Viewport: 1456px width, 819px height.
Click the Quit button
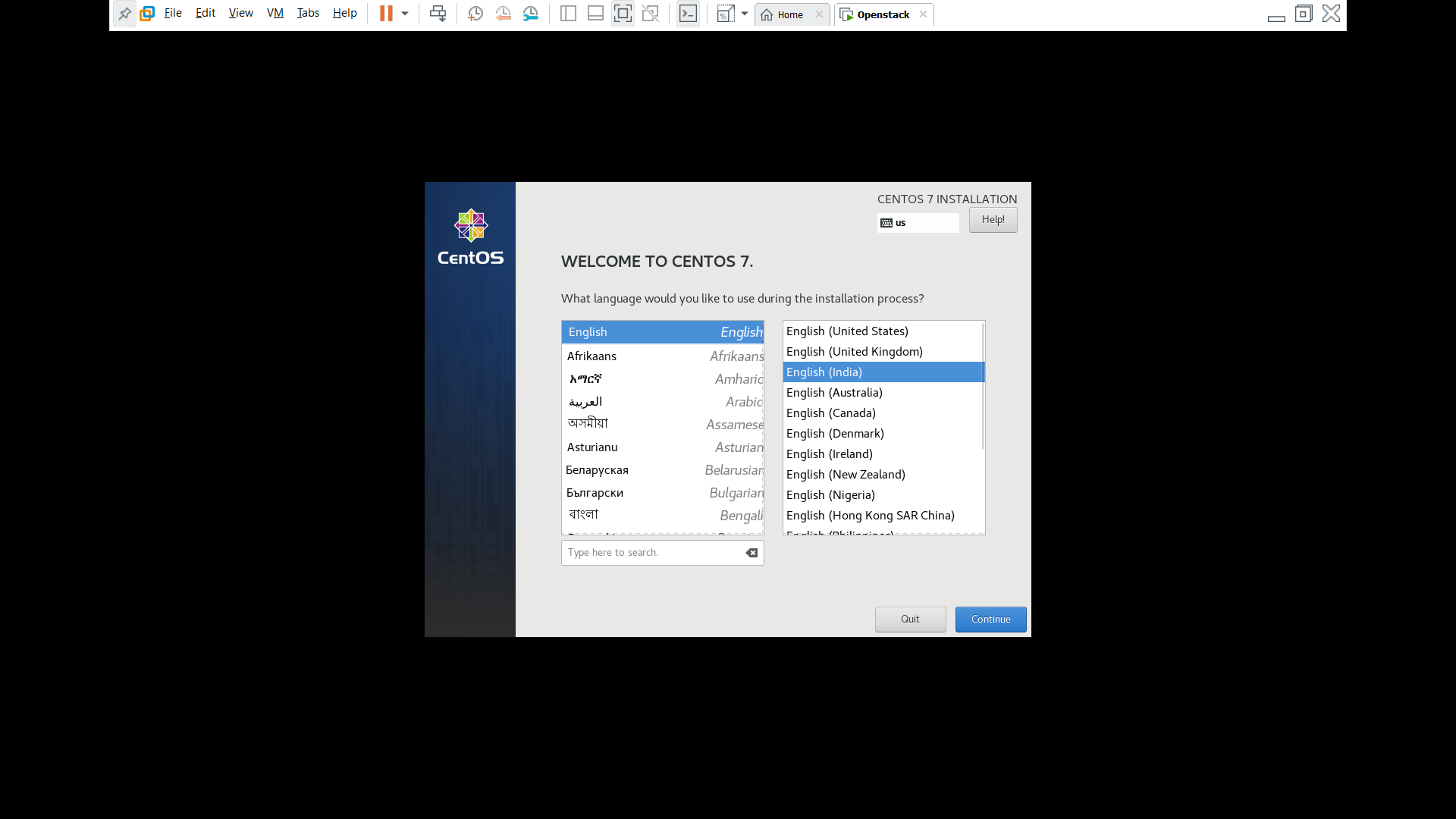[x=910, y=619]
